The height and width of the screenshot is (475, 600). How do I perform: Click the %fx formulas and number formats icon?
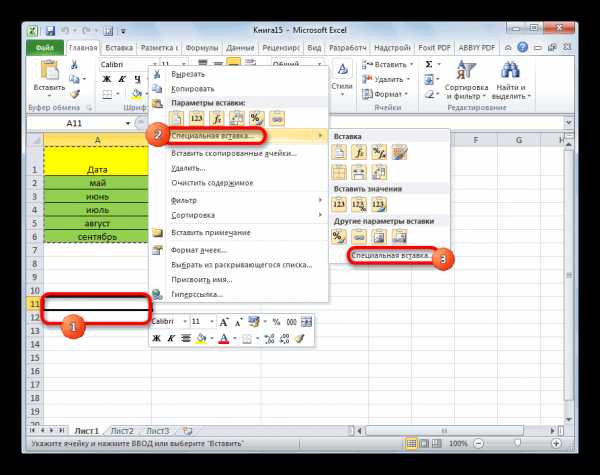pyautogui.click(x=379, y=152)
